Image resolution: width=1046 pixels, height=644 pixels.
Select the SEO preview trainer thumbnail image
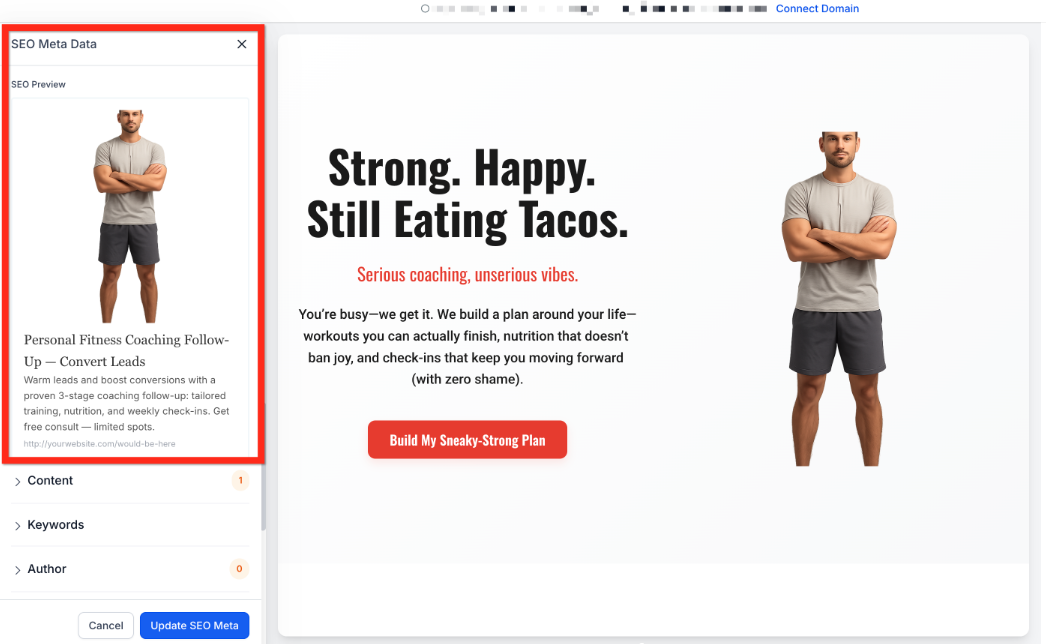click(x=130, y=216)
